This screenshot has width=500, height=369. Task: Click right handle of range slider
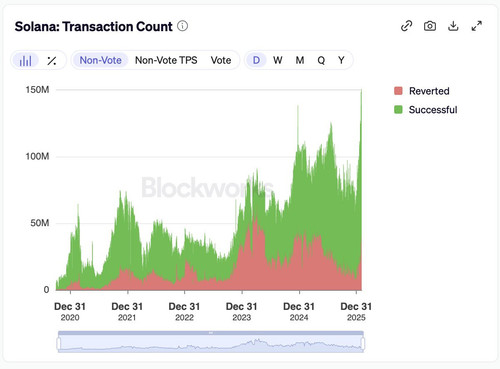(363, 343)
